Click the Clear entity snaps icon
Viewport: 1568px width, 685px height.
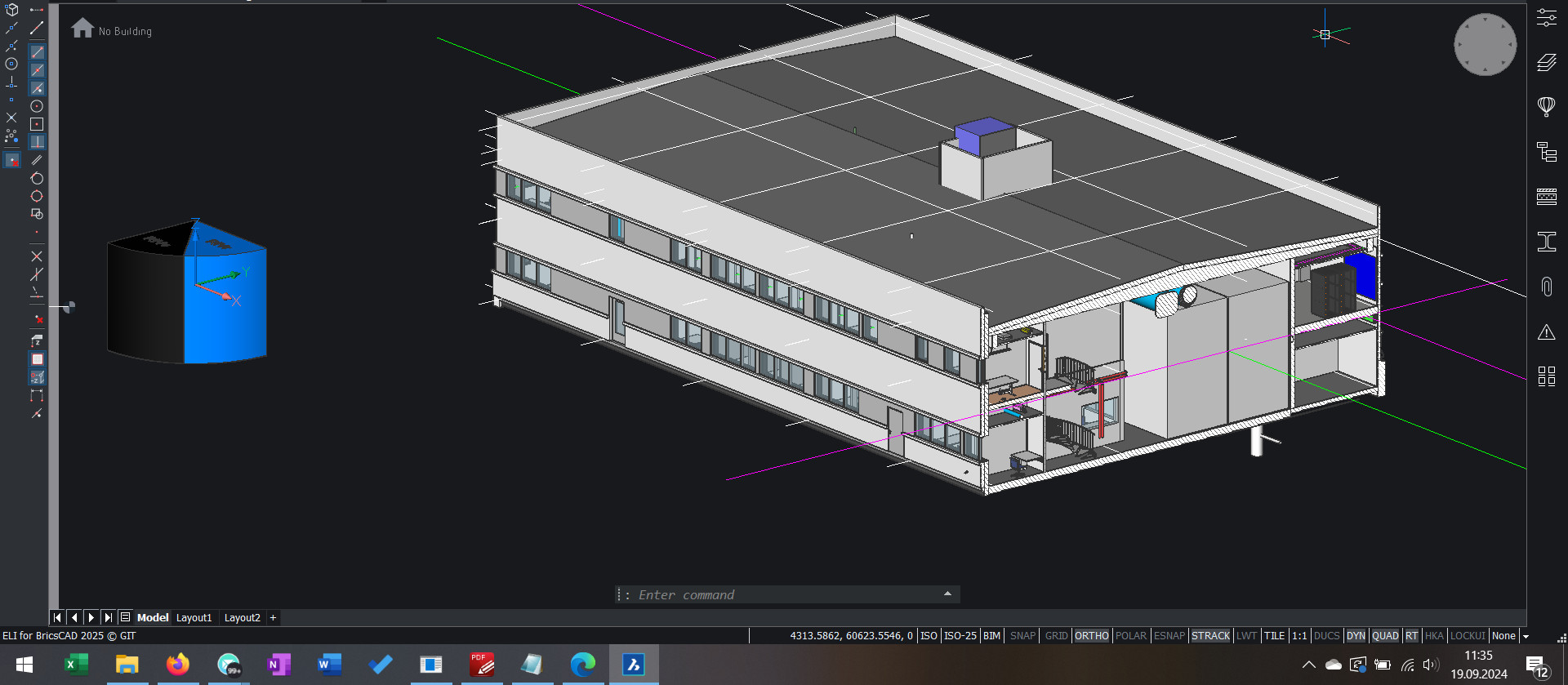click(x=37, y=318)
